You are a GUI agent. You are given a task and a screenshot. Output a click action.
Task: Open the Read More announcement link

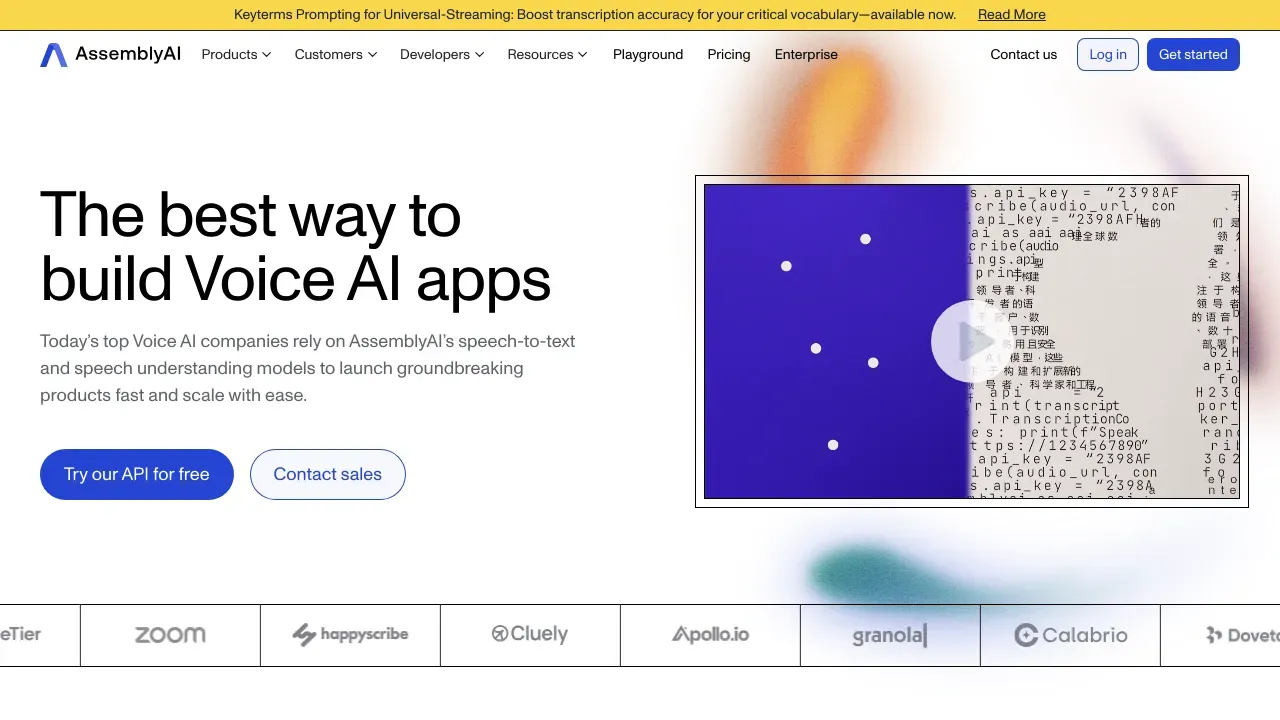pyautogui.click(x=1011, y=14)
